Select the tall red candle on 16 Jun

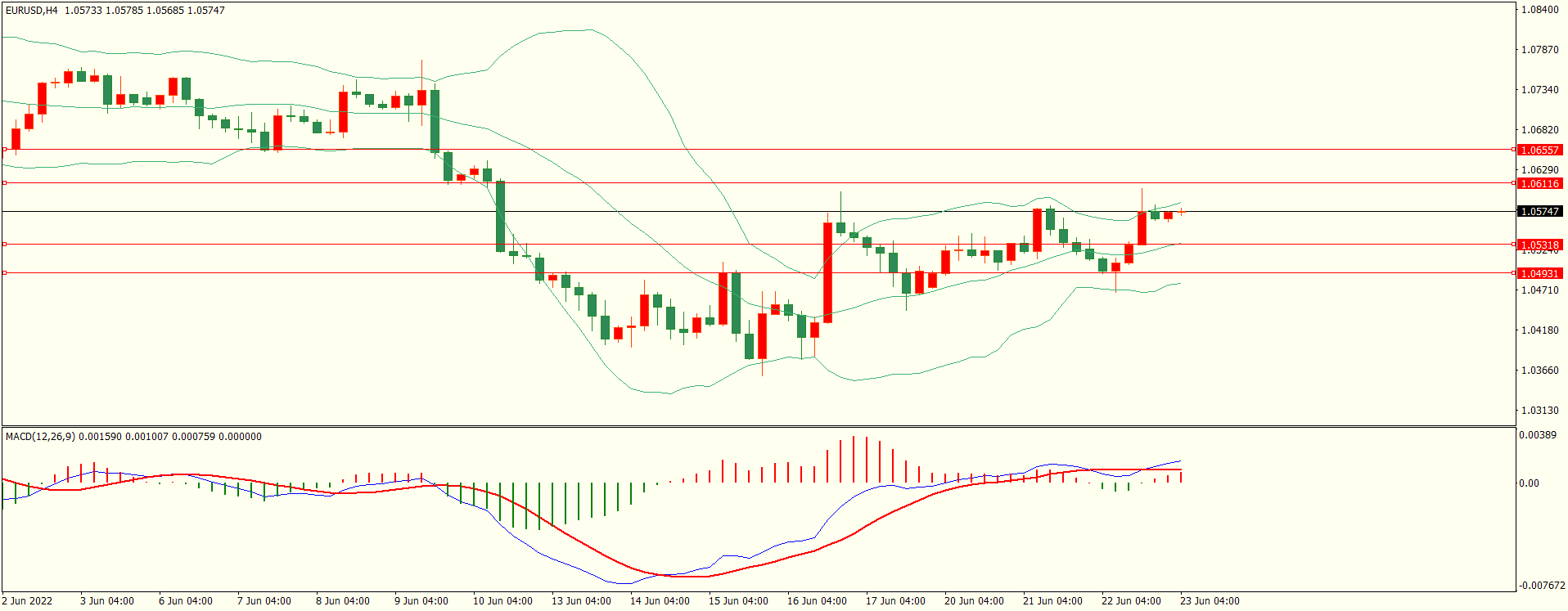[x=827, y=272]
